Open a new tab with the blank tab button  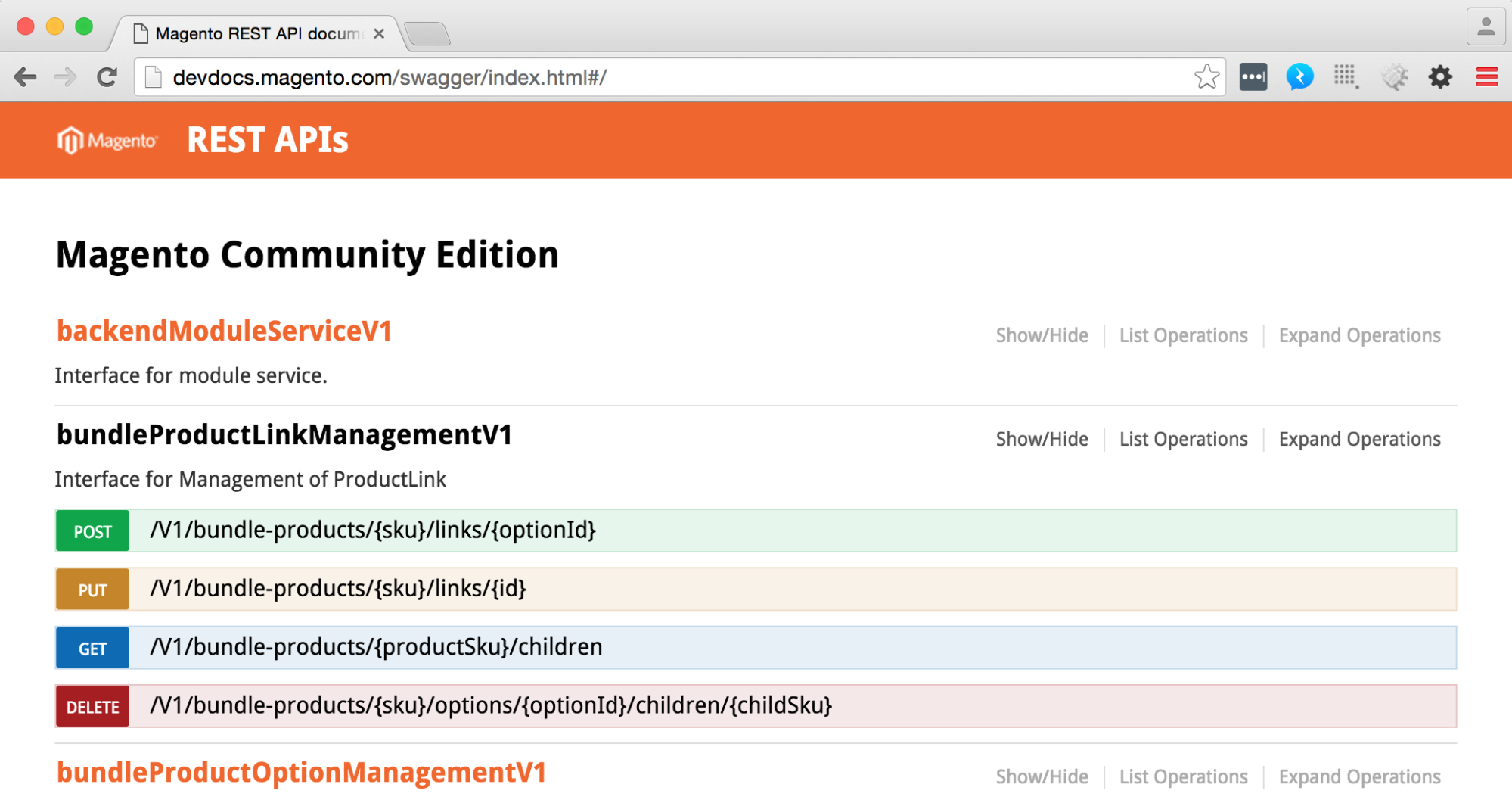(x=427, y=34)
